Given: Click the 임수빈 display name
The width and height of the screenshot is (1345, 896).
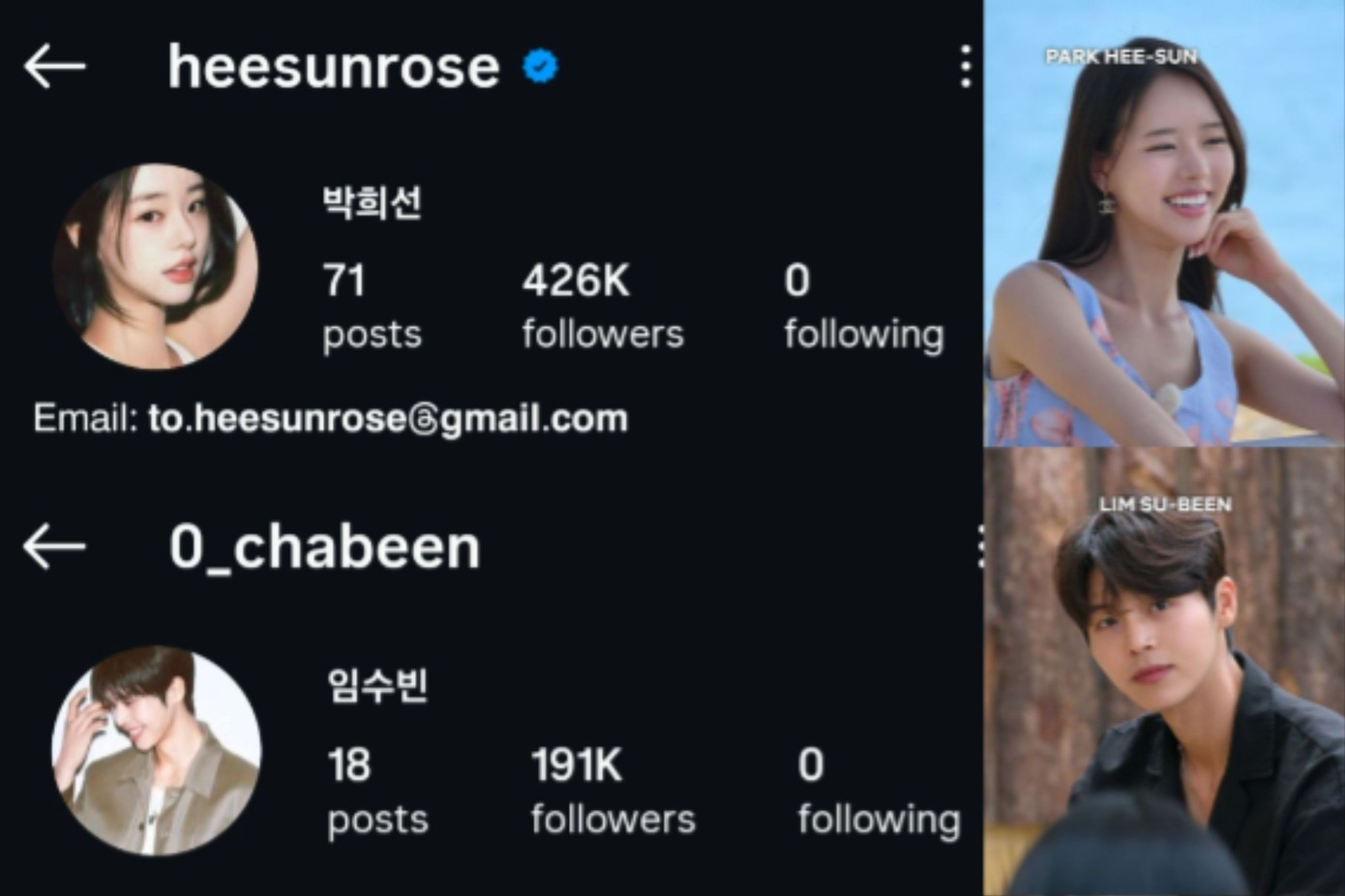Looking at the screenshot, I should [377, 685].
